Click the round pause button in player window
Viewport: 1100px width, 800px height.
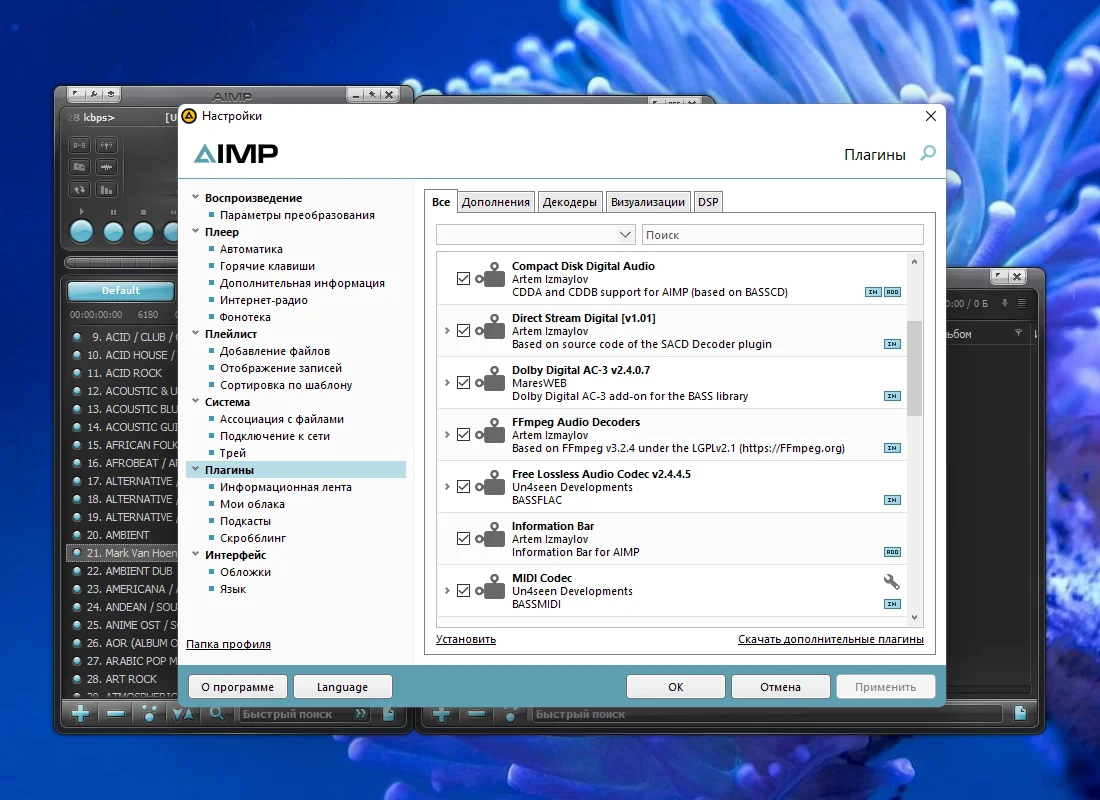113,232
